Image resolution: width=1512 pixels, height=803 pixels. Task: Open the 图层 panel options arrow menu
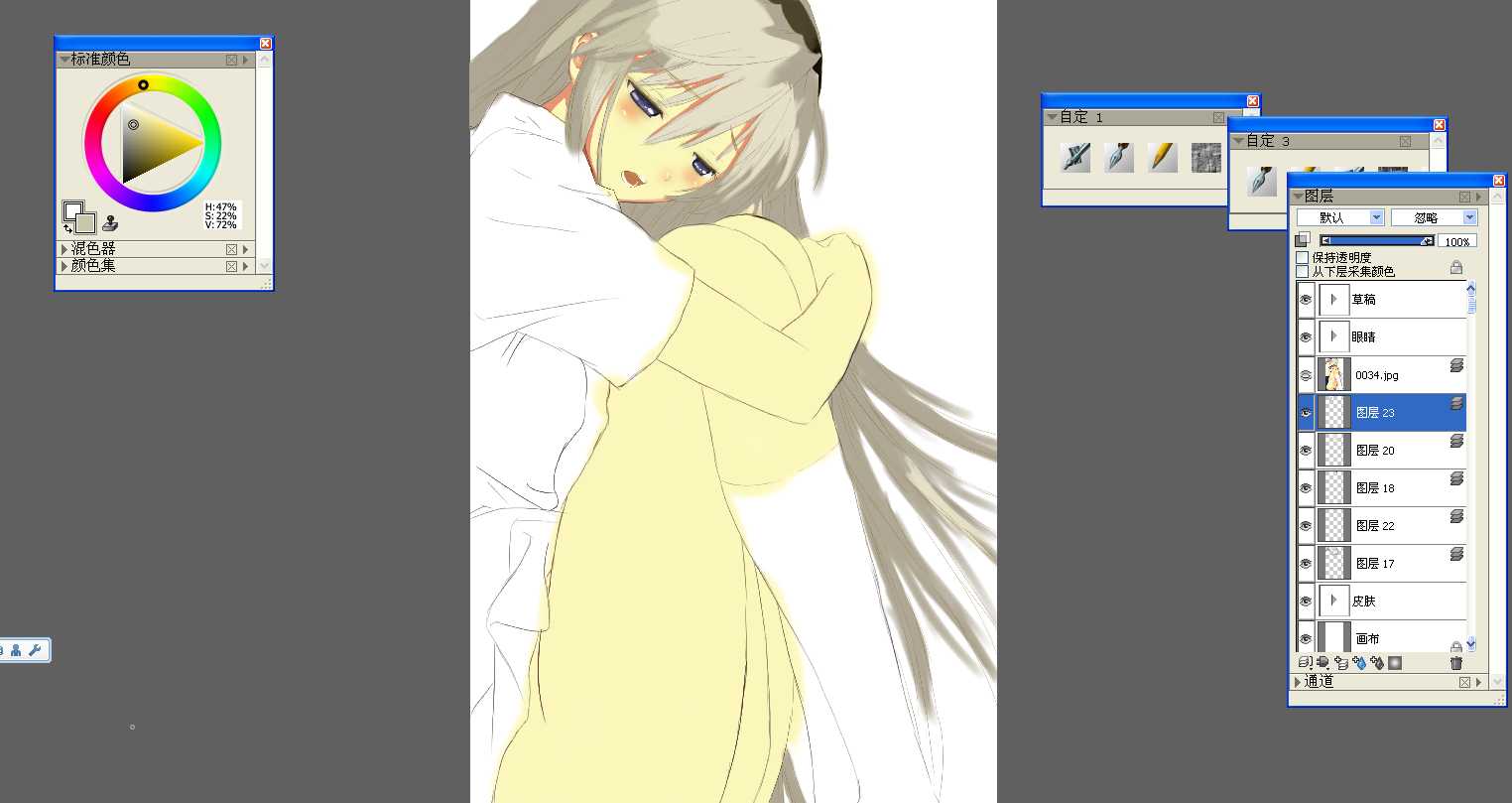click(1479, 197)
